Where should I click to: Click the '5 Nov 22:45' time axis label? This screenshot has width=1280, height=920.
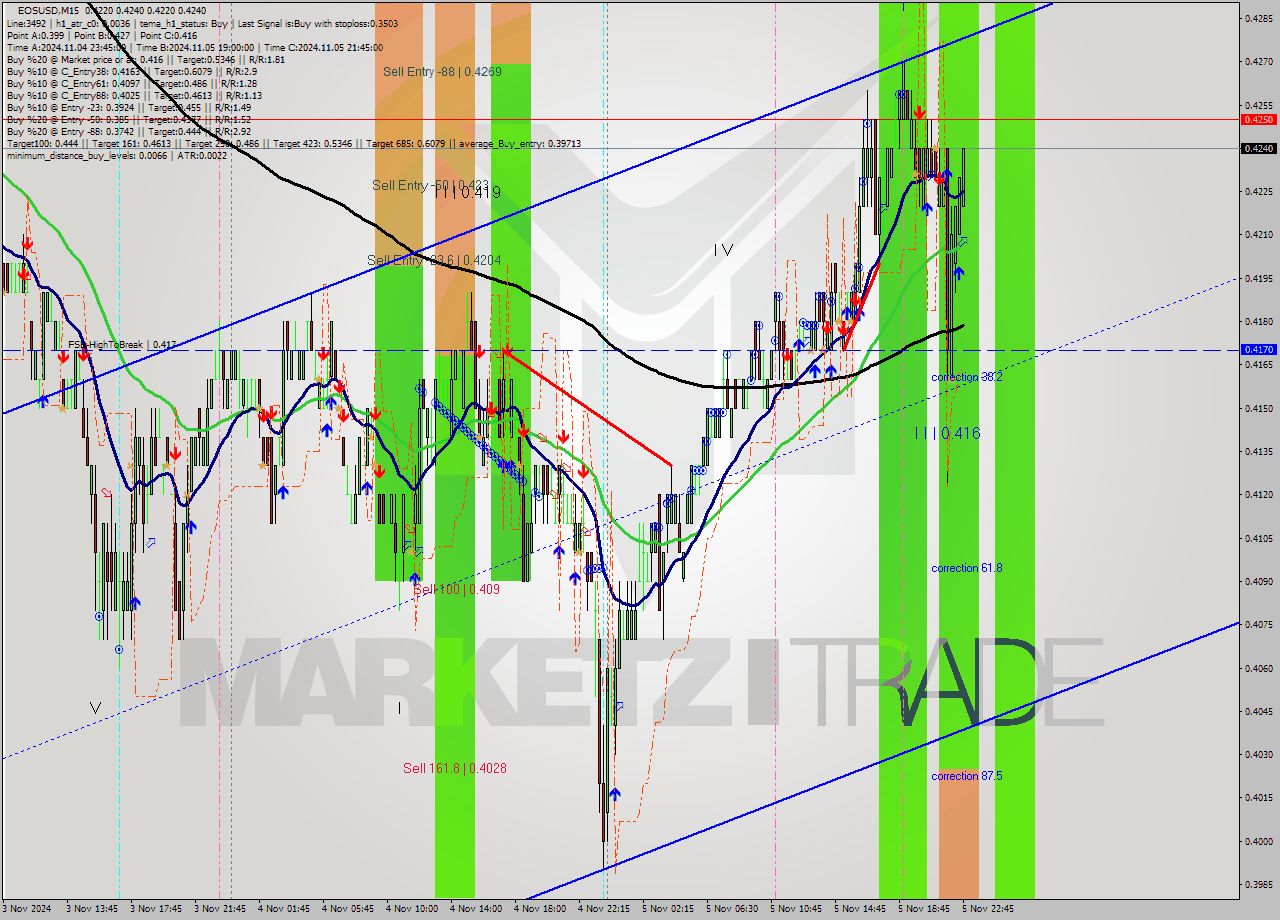(x=988, y=909)
